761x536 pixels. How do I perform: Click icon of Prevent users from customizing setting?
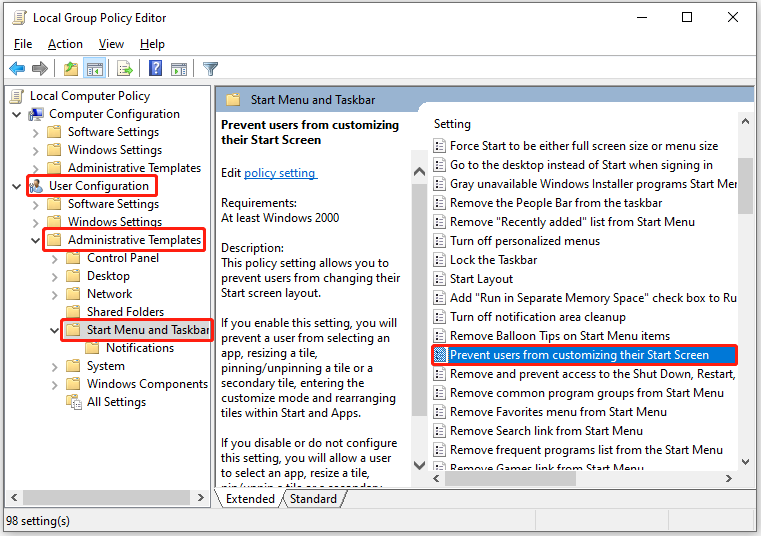tap(440, 355)
